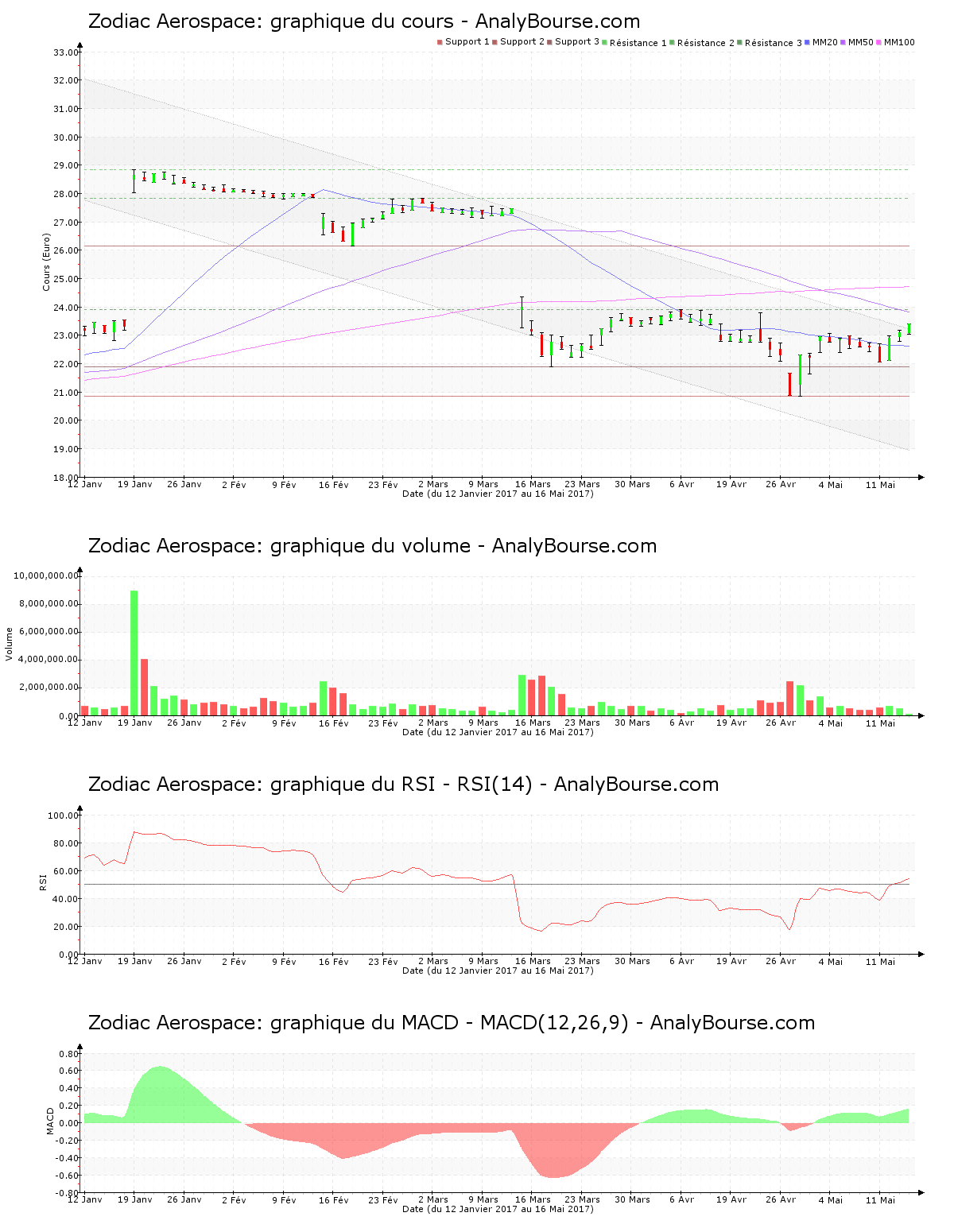Image resolution: width=954 pixels, height=1232 pixels.
Task: Click the 'Support 1' legend label
Action: [x=467, y=42]
